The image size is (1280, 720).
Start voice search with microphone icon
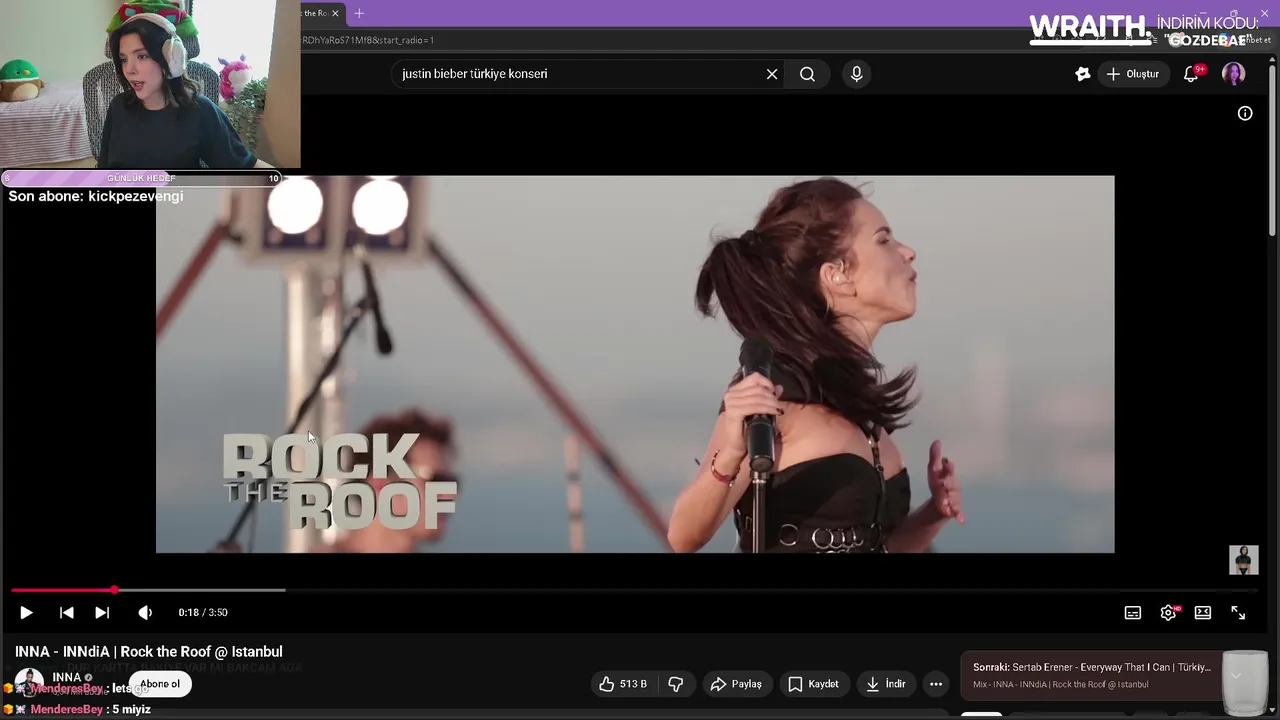[856, 74]
